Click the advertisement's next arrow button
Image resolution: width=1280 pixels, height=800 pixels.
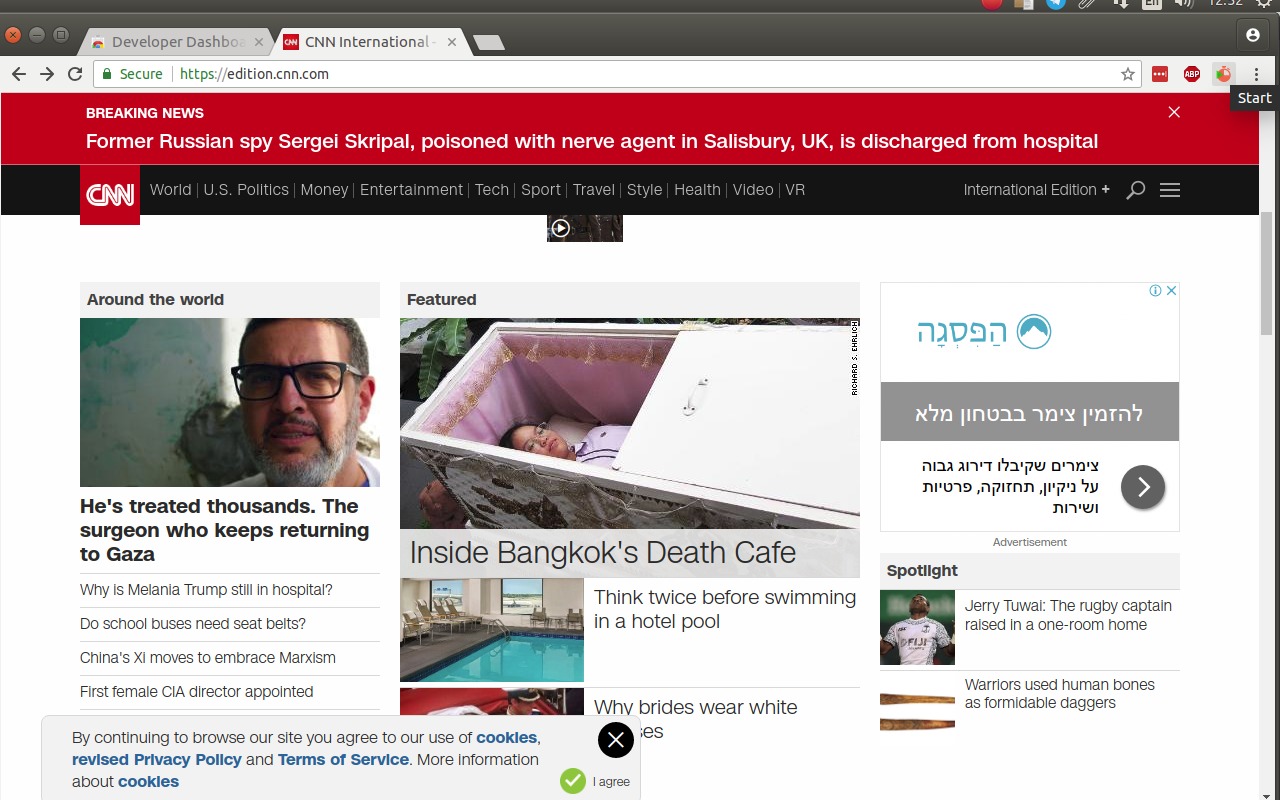[x=1143, y=487]
